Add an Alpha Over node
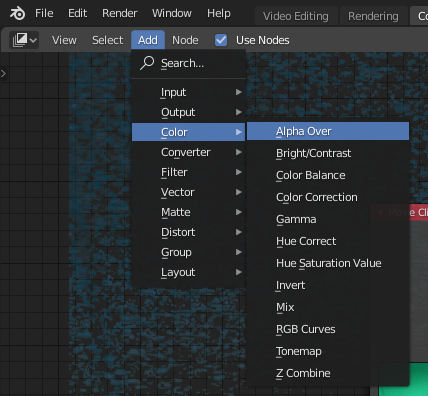428x396 pixels. [328, 131]
